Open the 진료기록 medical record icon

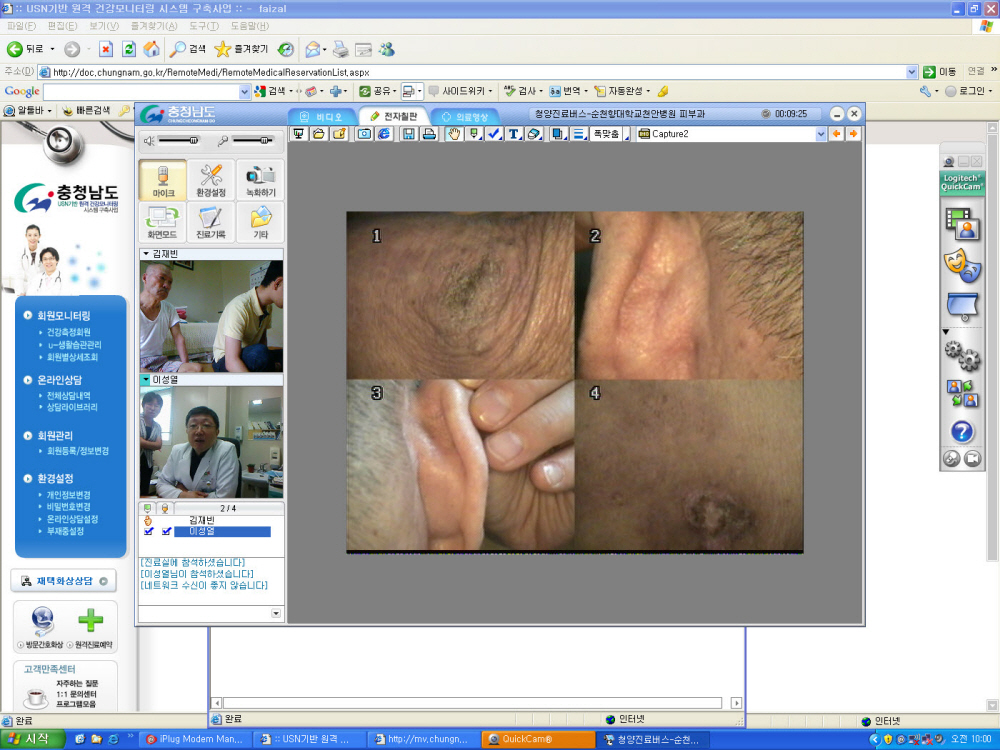pos(211,222)
